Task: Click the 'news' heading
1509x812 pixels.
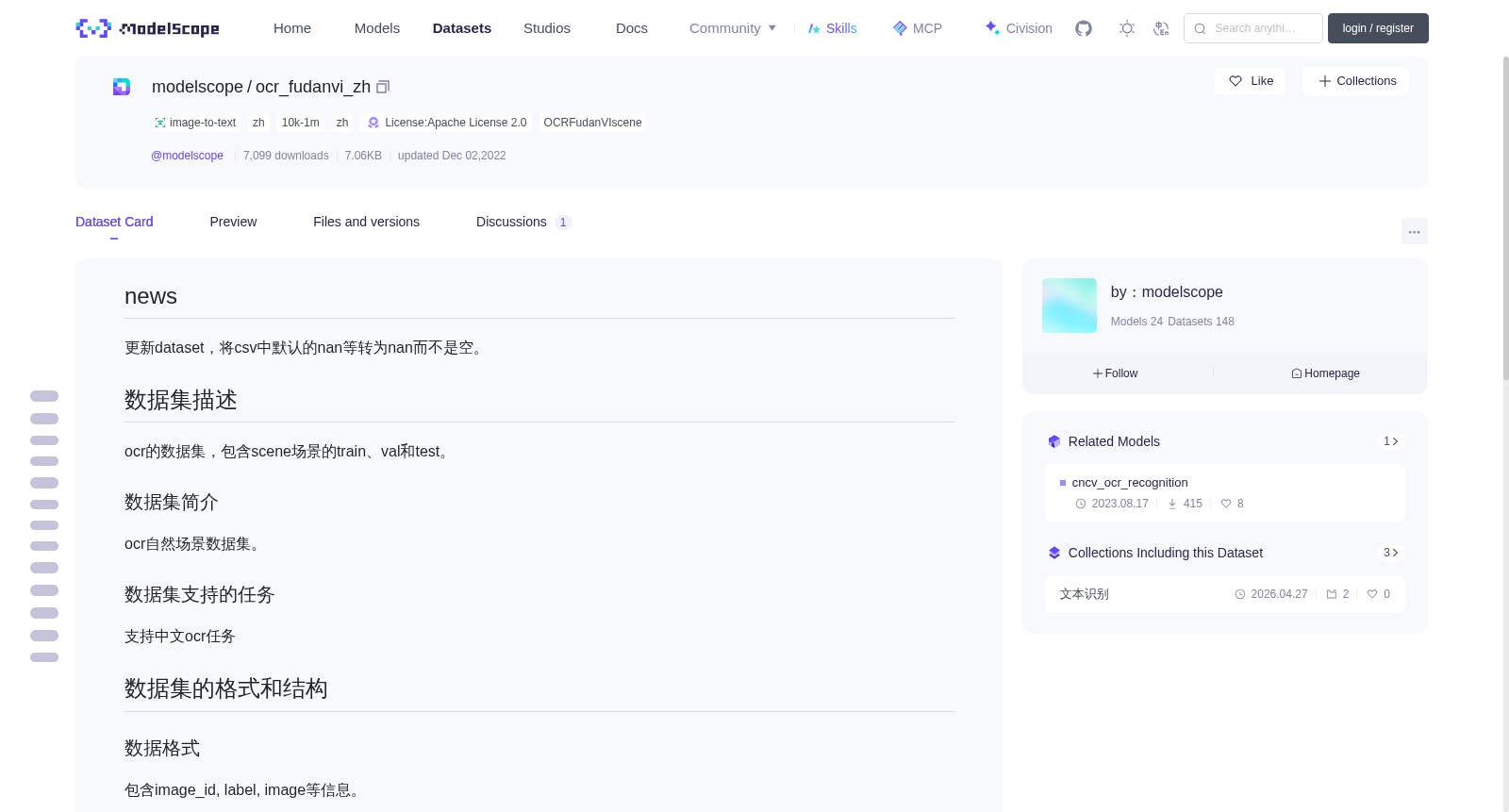Action: 151,296
